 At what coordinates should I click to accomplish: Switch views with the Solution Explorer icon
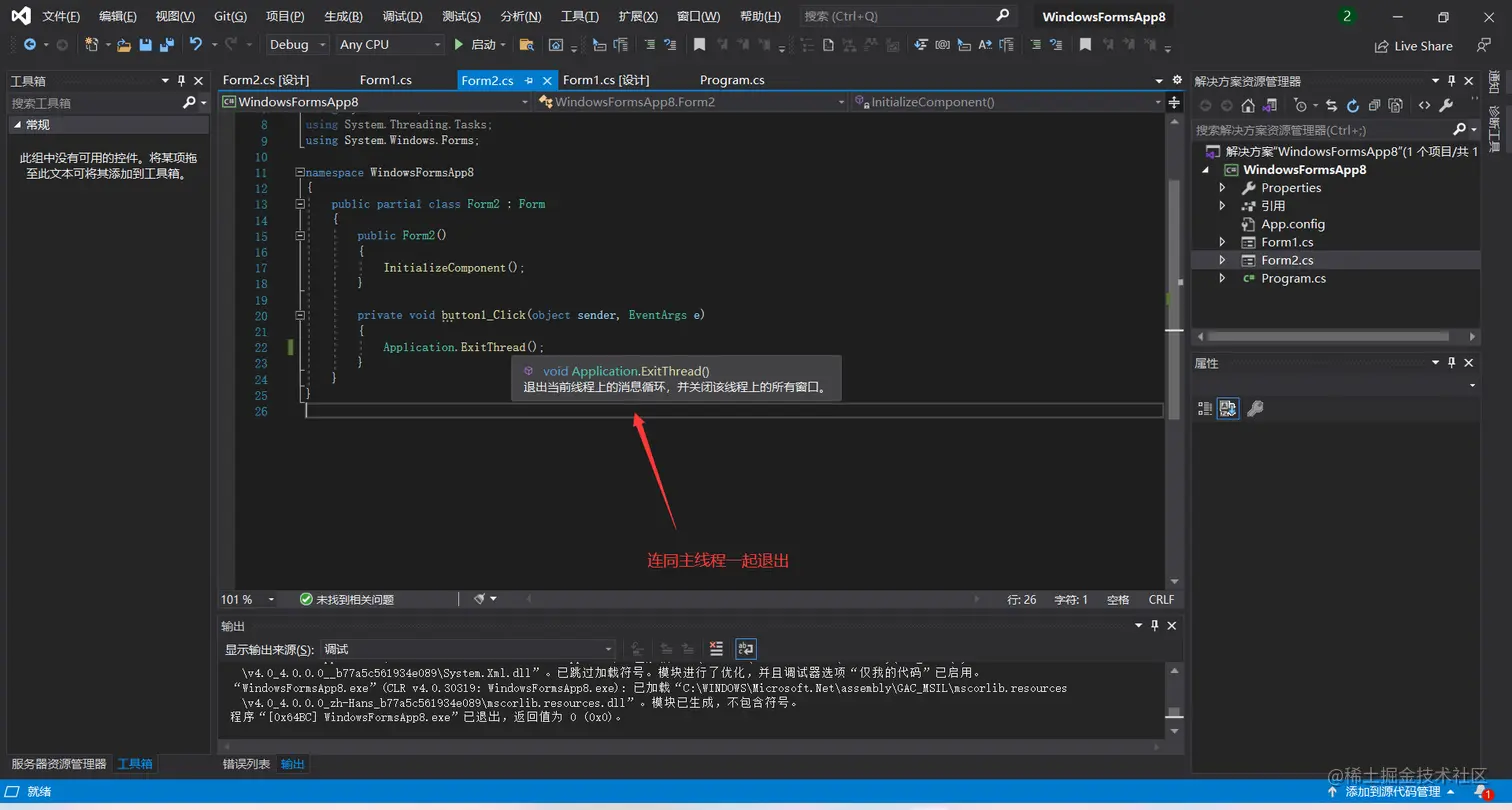click(x=1270, y=105)
